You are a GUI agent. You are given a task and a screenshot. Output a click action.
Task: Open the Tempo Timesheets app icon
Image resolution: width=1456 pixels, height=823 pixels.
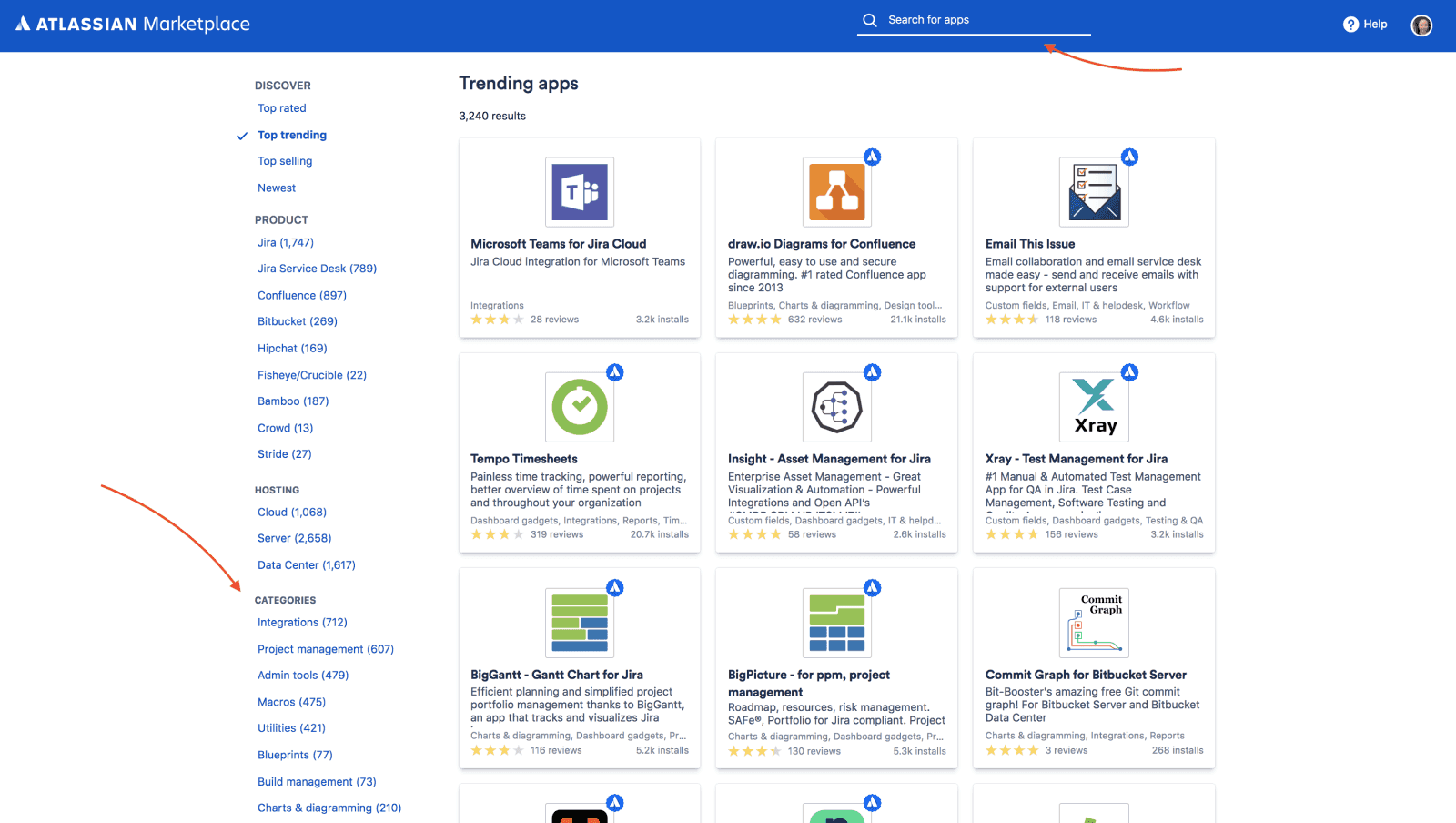[580, 407]
